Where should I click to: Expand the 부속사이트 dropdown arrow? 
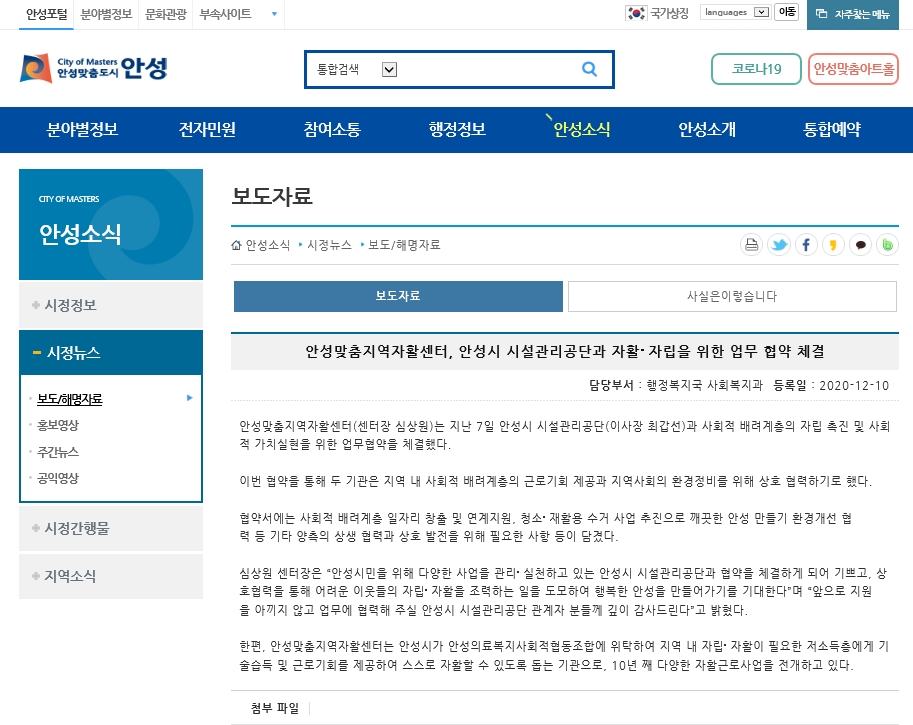[x=274, y=14]
